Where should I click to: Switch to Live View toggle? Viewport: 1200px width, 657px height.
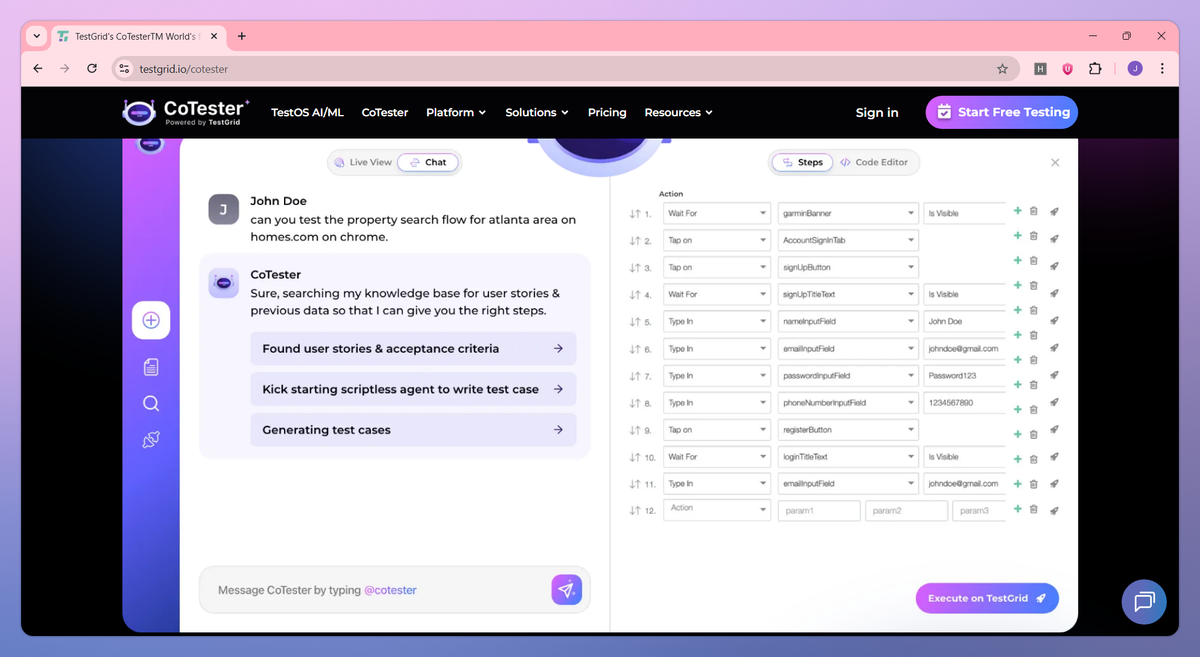(x=362, y=162)
